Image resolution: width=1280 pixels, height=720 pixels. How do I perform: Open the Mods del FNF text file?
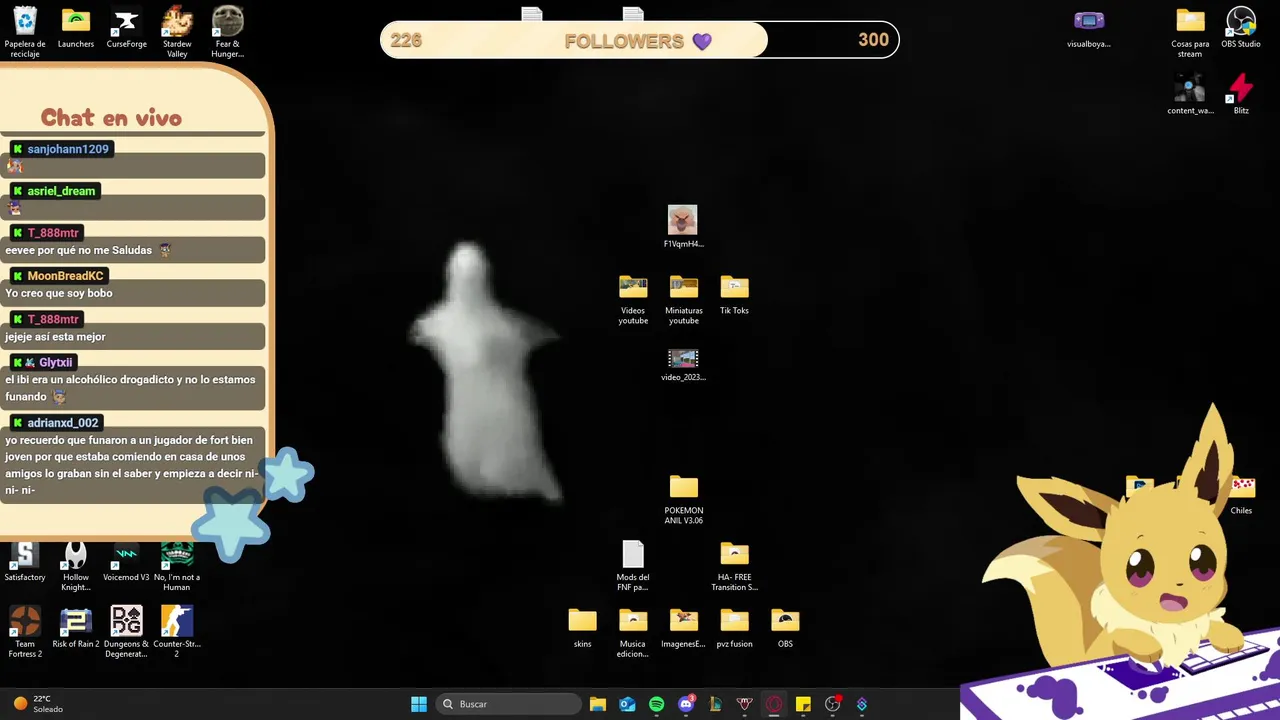tap(633, 565)
